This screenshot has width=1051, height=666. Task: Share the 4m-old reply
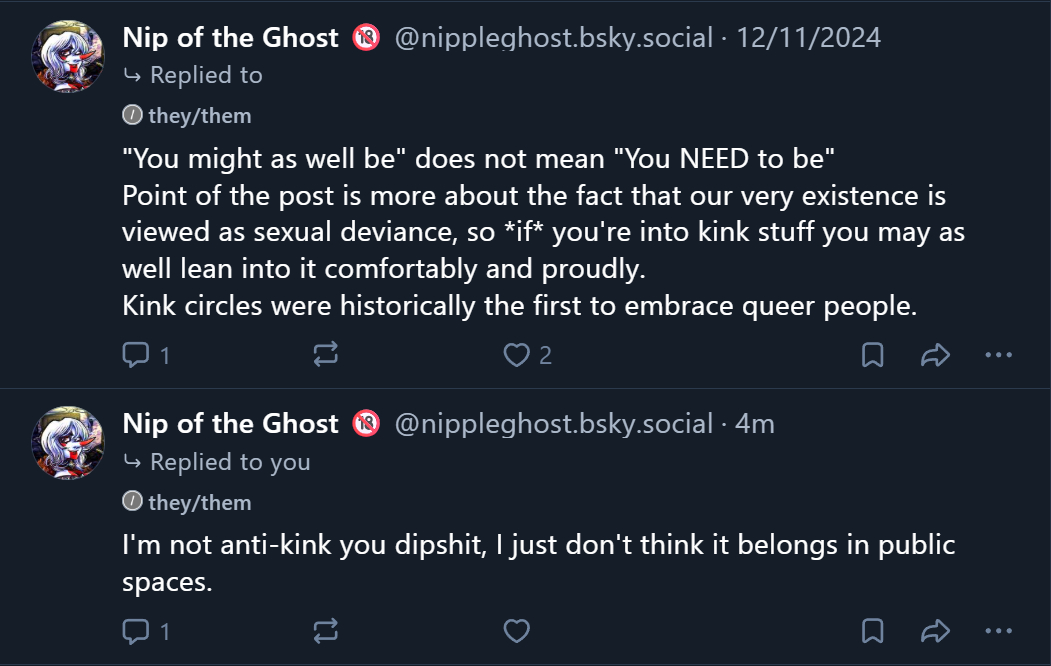934,631
